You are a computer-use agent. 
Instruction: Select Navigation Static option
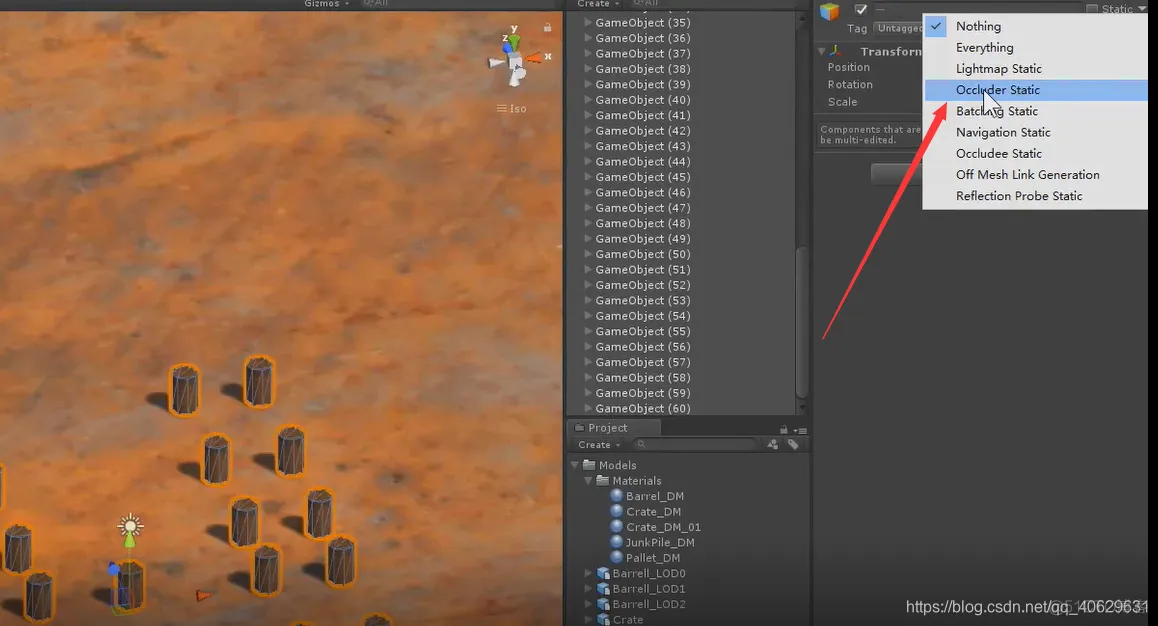pos(1035,132)
